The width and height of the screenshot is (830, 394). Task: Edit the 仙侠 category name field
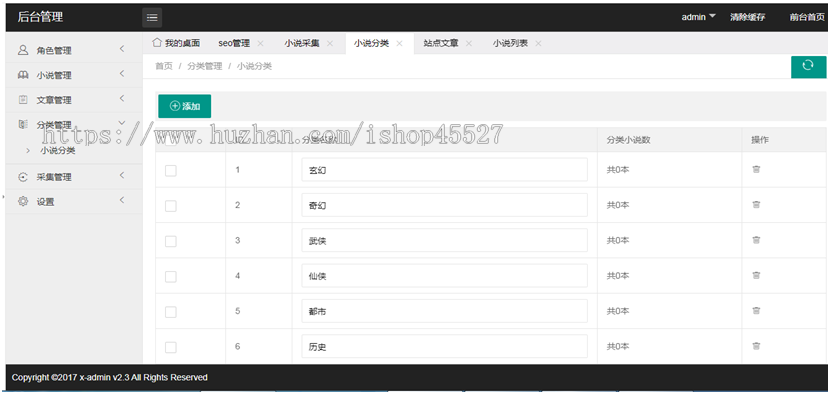[445, 276]
